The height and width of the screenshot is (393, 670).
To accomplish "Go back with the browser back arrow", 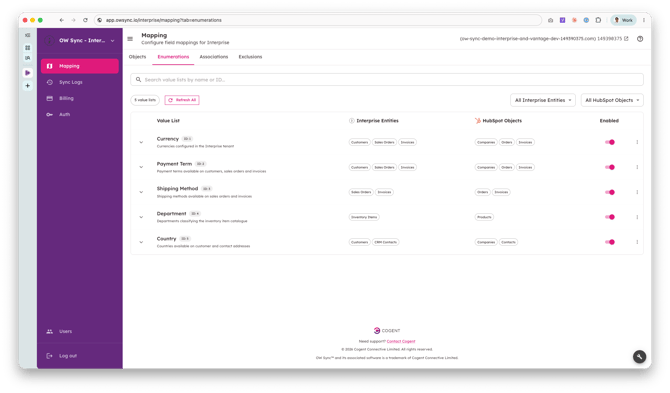I will (62, 20).
